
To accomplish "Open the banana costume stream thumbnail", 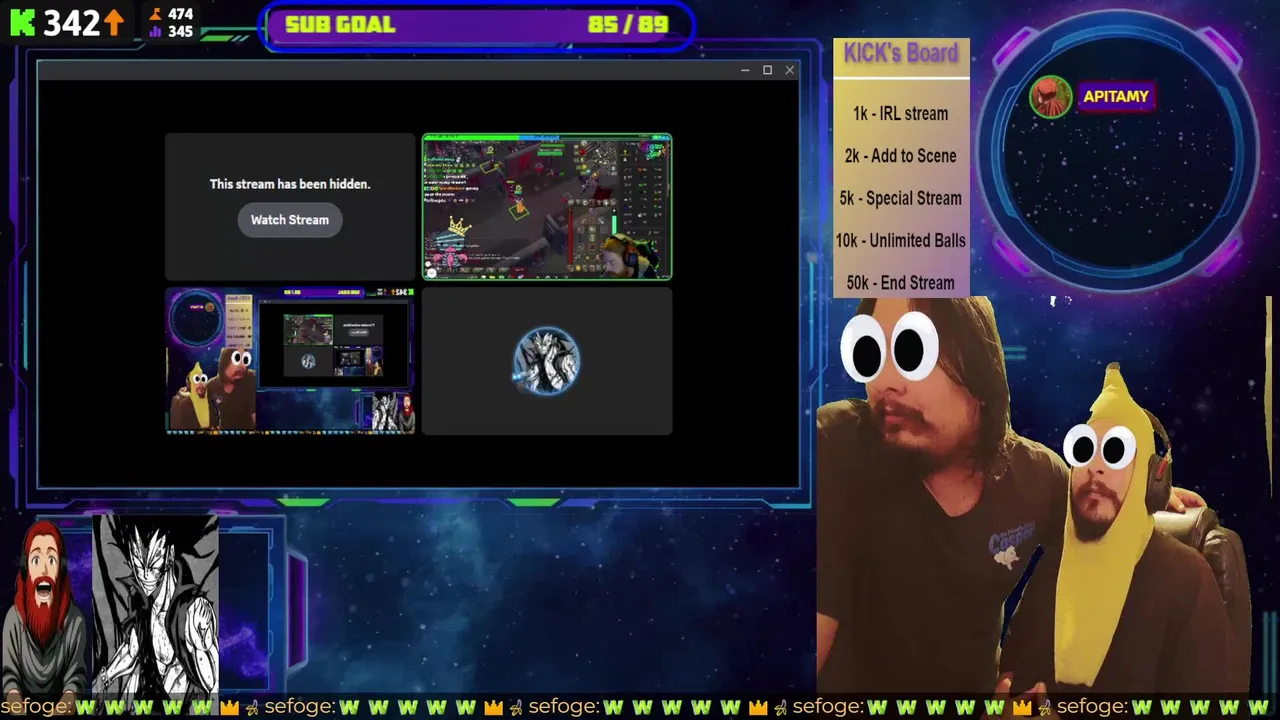I will click(x=290, y=361).
